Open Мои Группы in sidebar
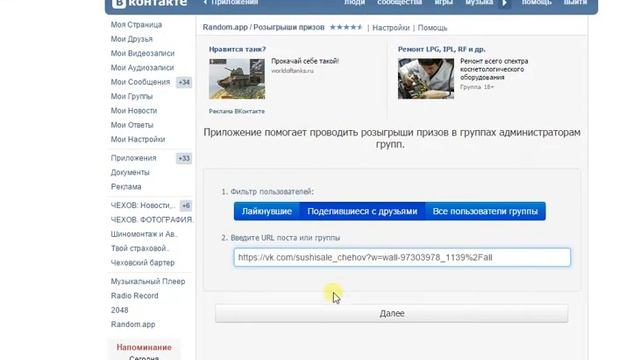This screenshot has width=640, height=360. coord(131,96)
